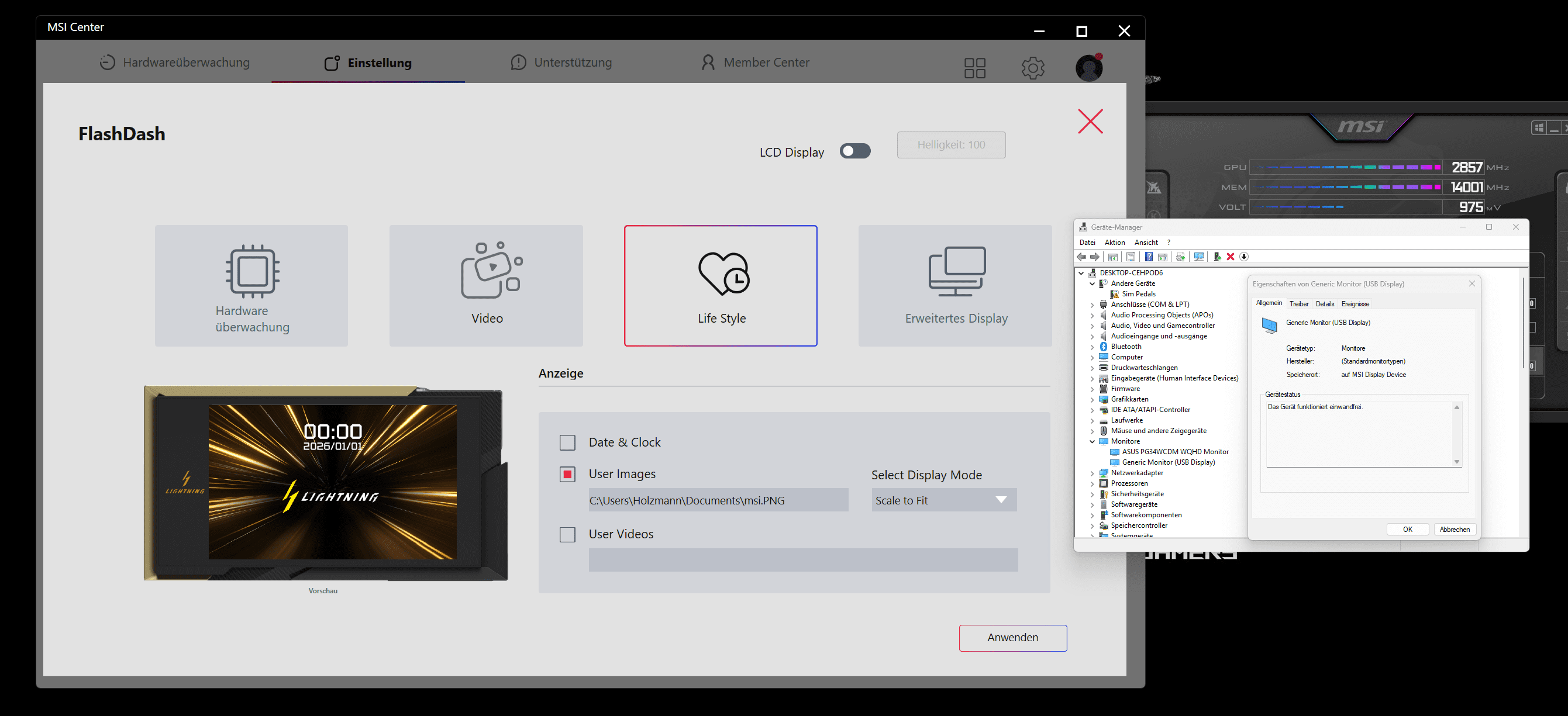Select the Video mode tile
The height and width of the screenshot is (716, 1568).
[x=486, y=285]
